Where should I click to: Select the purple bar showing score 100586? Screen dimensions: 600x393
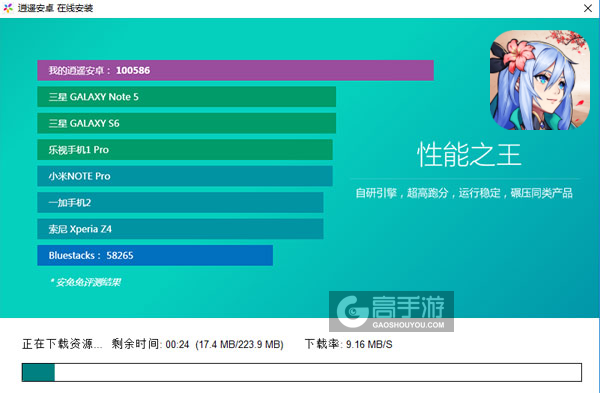[x=235, y=70]
